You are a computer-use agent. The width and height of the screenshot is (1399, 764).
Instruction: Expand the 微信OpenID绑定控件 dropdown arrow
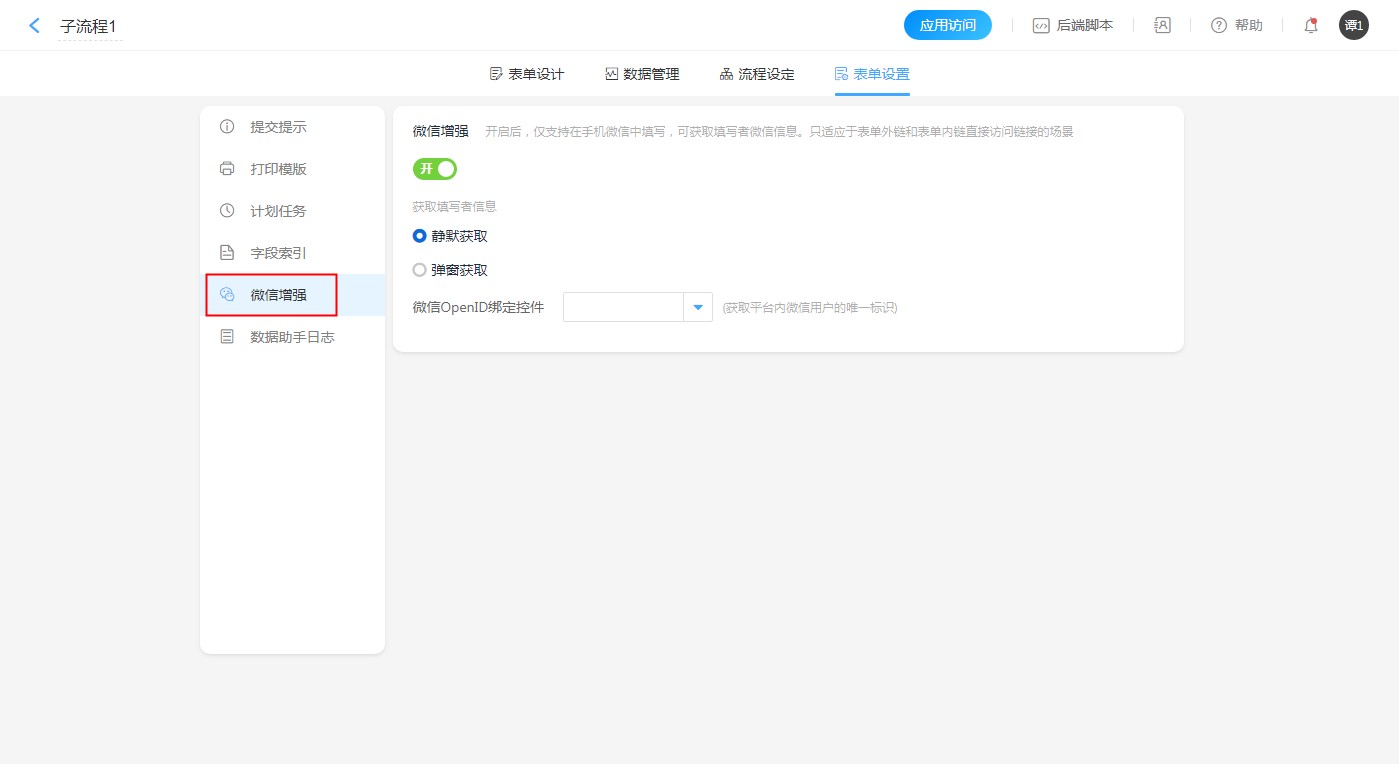(x=697, y=307)
